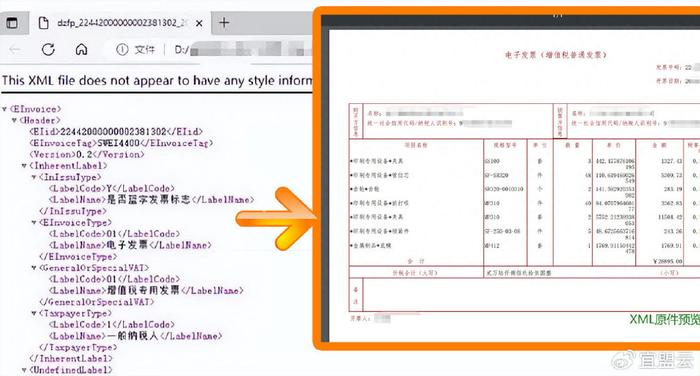Screen dimensions: 700x376
Task: Collapse the EInvoiceType node
Action: point(34,222)
